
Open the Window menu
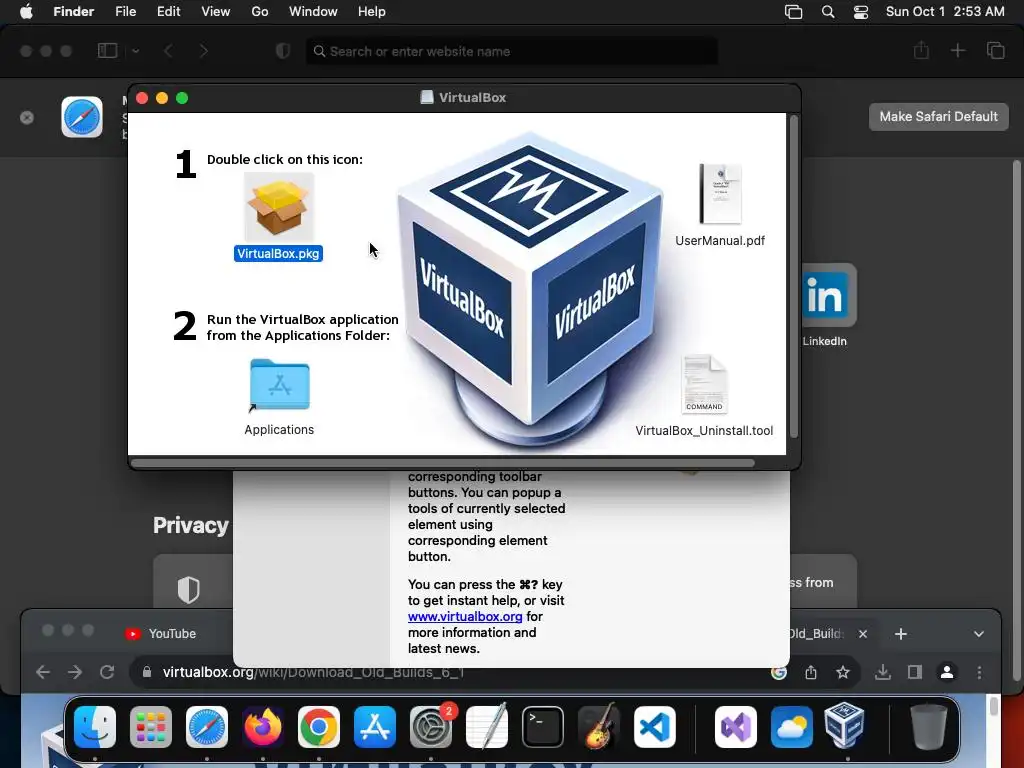(313, 12)
